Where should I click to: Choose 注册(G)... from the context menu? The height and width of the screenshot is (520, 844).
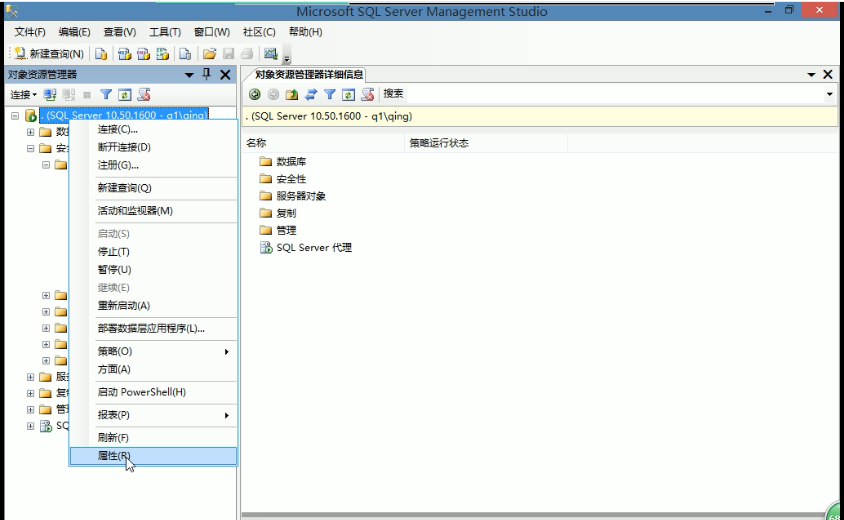pos(153,165)
